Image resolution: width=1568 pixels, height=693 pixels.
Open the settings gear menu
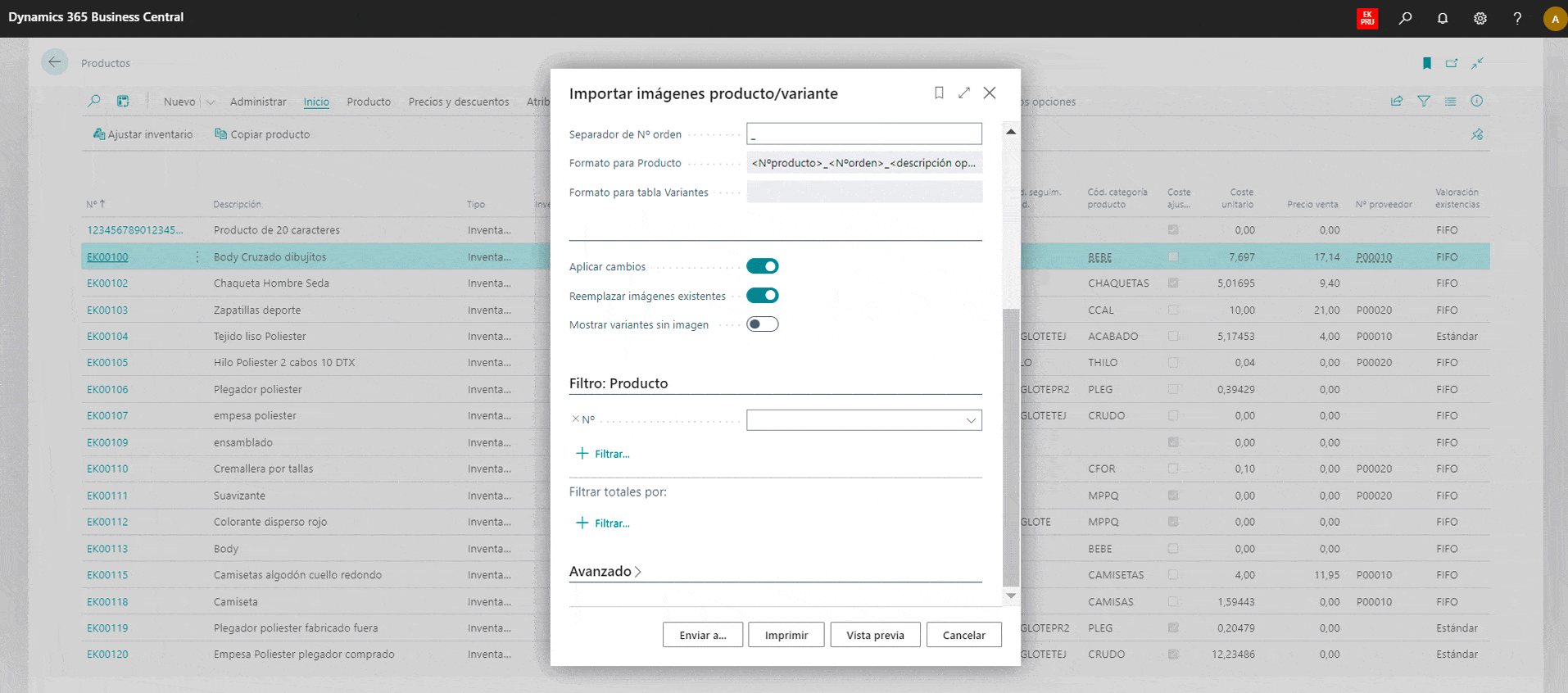point(1480,18)
